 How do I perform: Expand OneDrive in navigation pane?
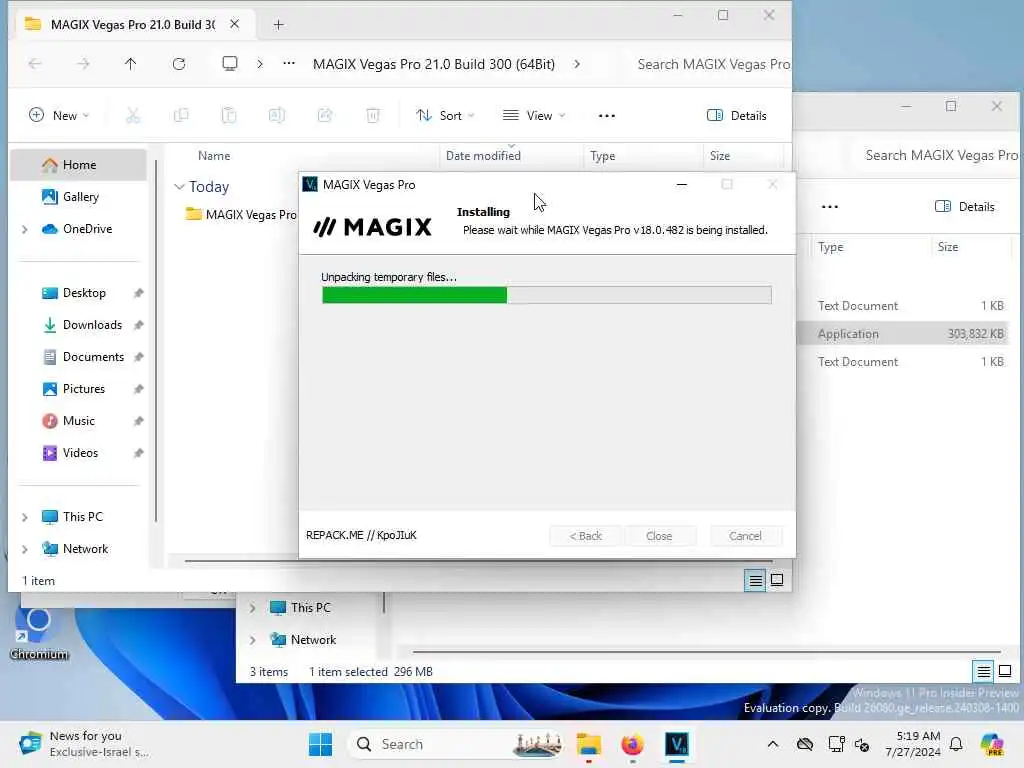pyautogui.click(x=25, y=229)
